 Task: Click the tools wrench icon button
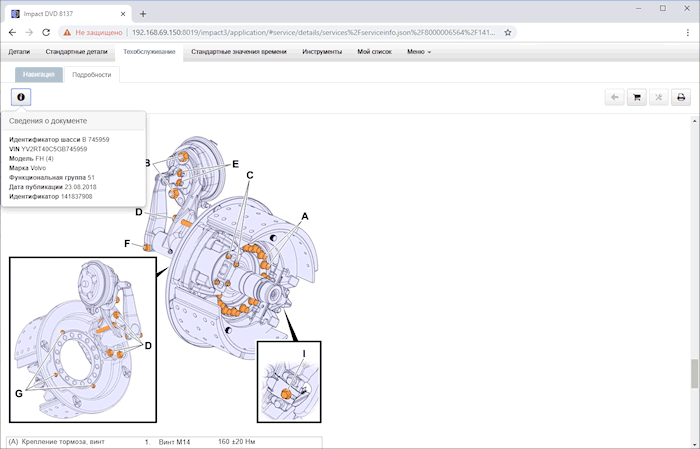[658, 97]
